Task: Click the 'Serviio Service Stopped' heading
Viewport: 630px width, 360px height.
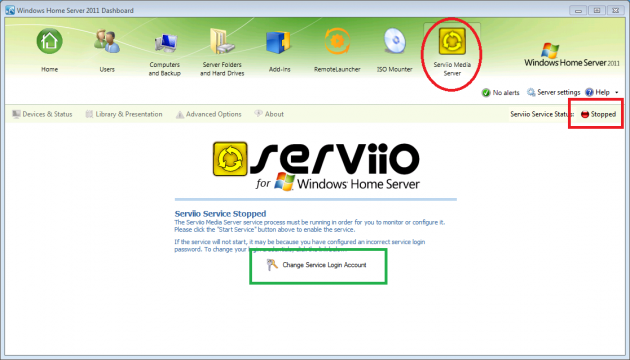Action: point(220,214)
